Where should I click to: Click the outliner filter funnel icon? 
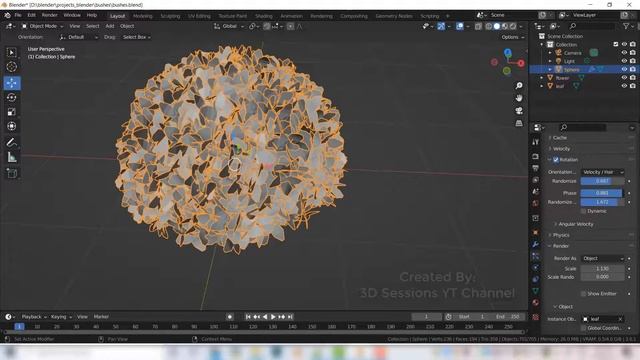626,26
